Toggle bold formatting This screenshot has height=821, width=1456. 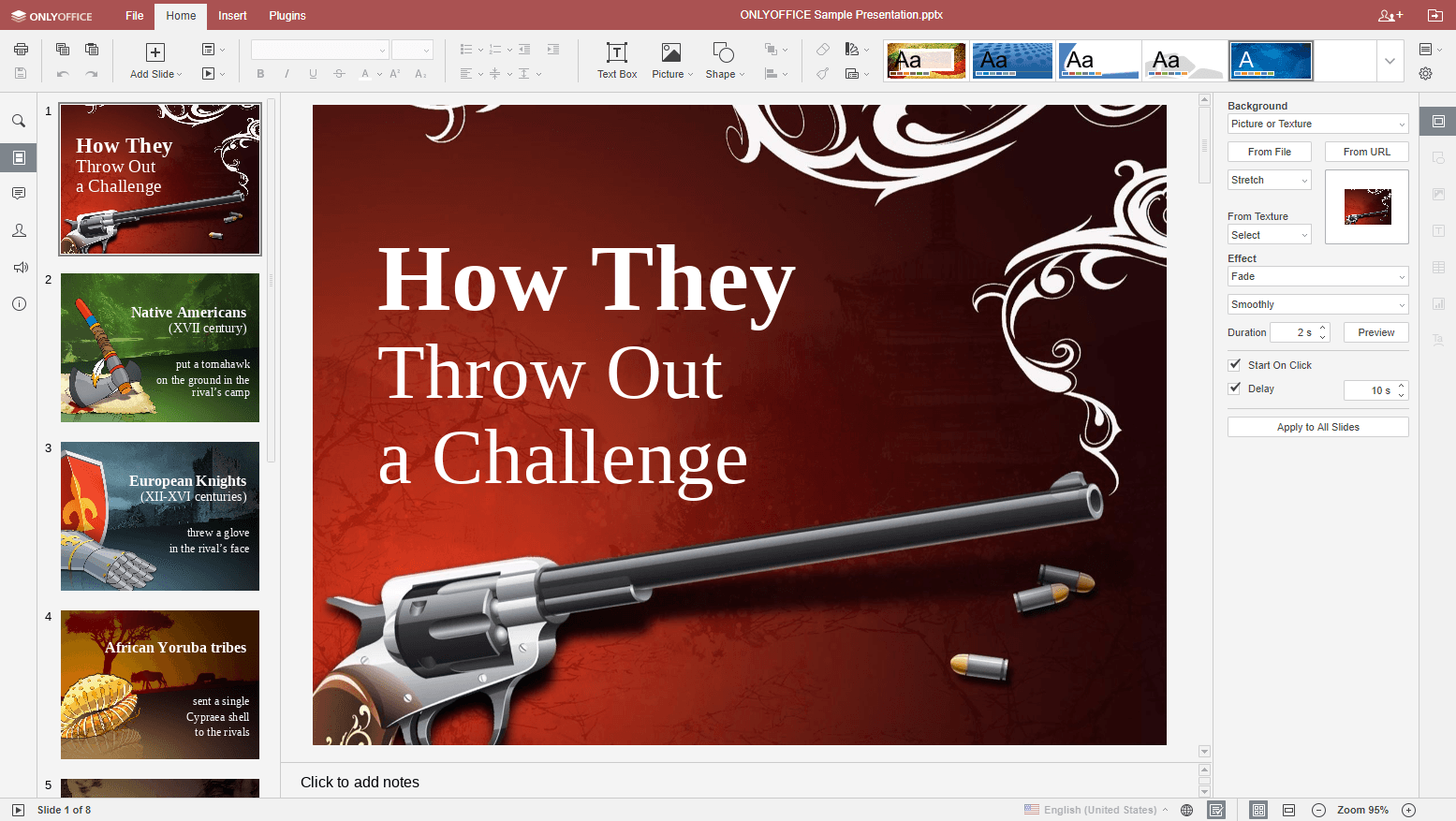(260, 73)
